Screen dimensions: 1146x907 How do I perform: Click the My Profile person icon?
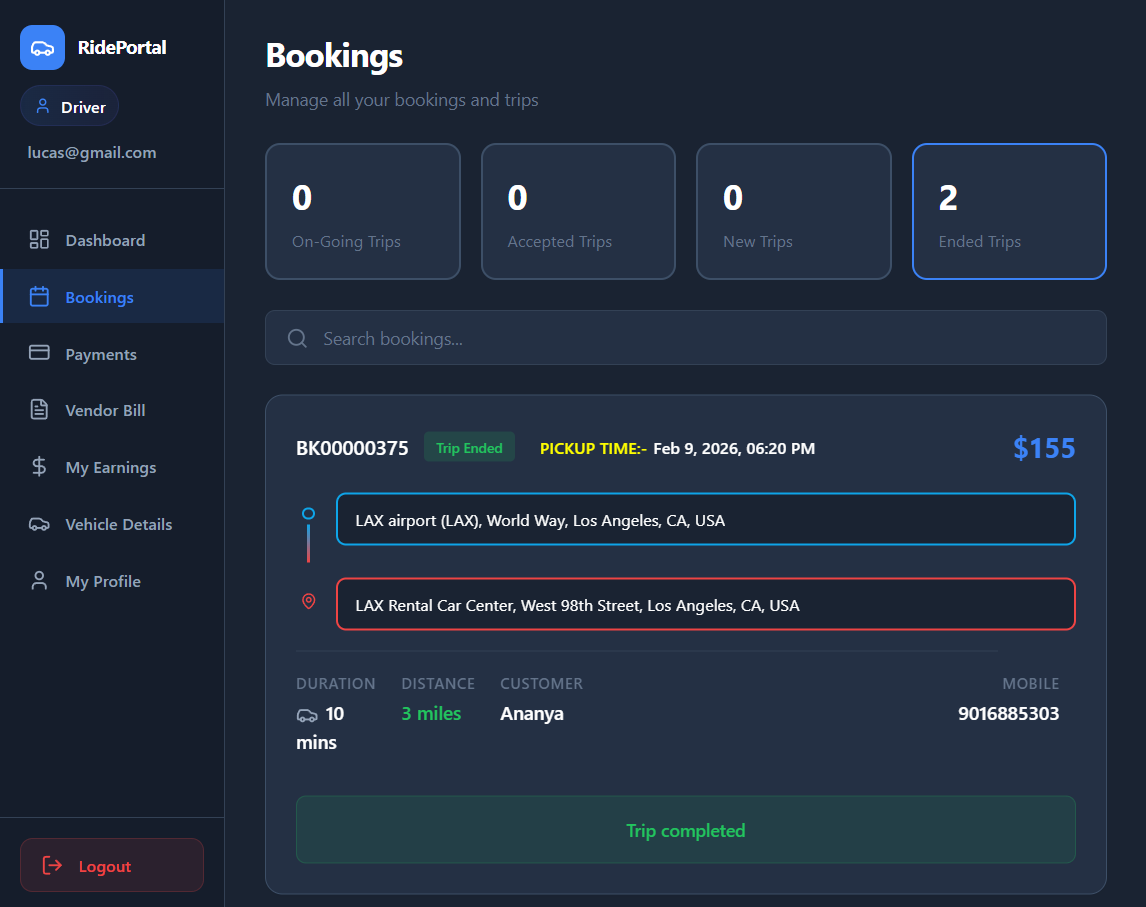[x=39, y=581]
